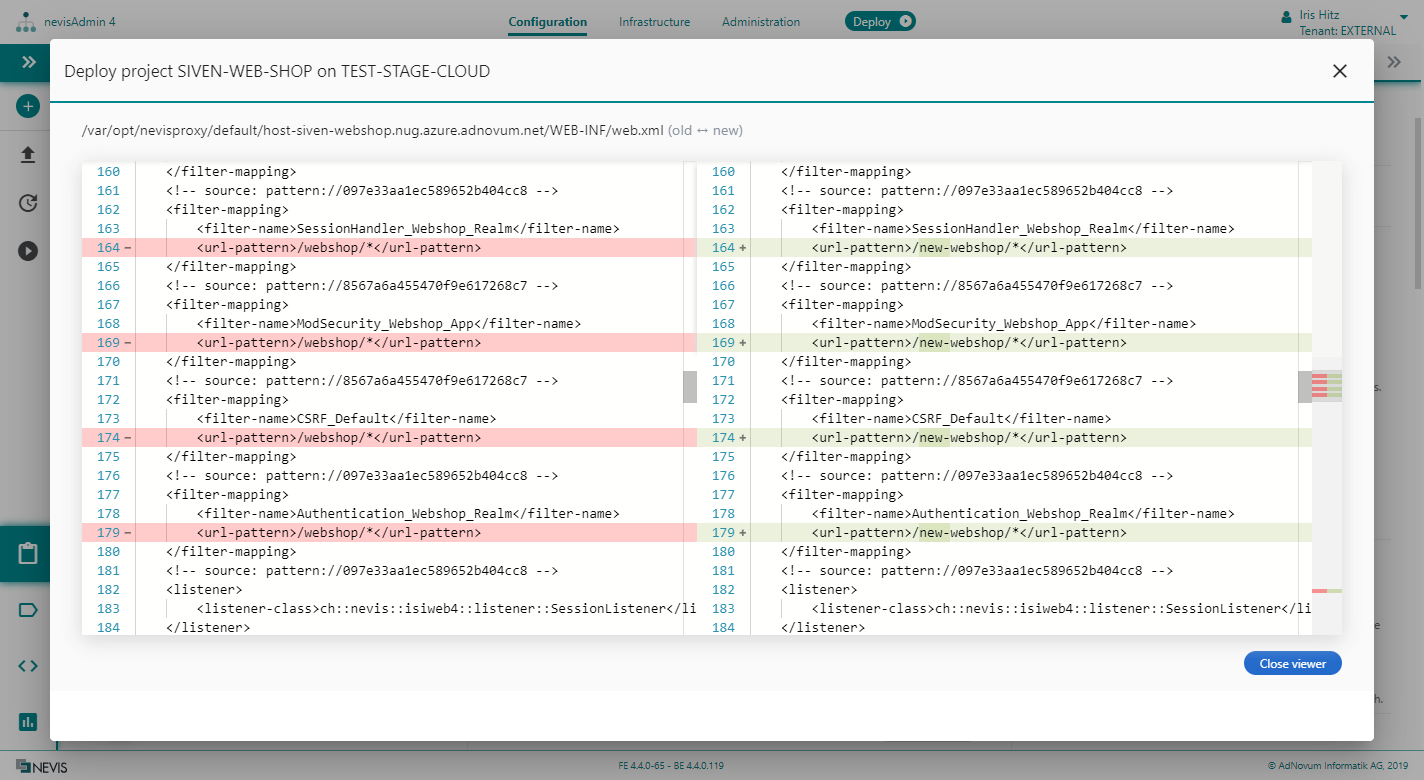Click the add (plus) icon in sidebar
The width and height of the screenshot is (1424, 780).
point(28,106)
